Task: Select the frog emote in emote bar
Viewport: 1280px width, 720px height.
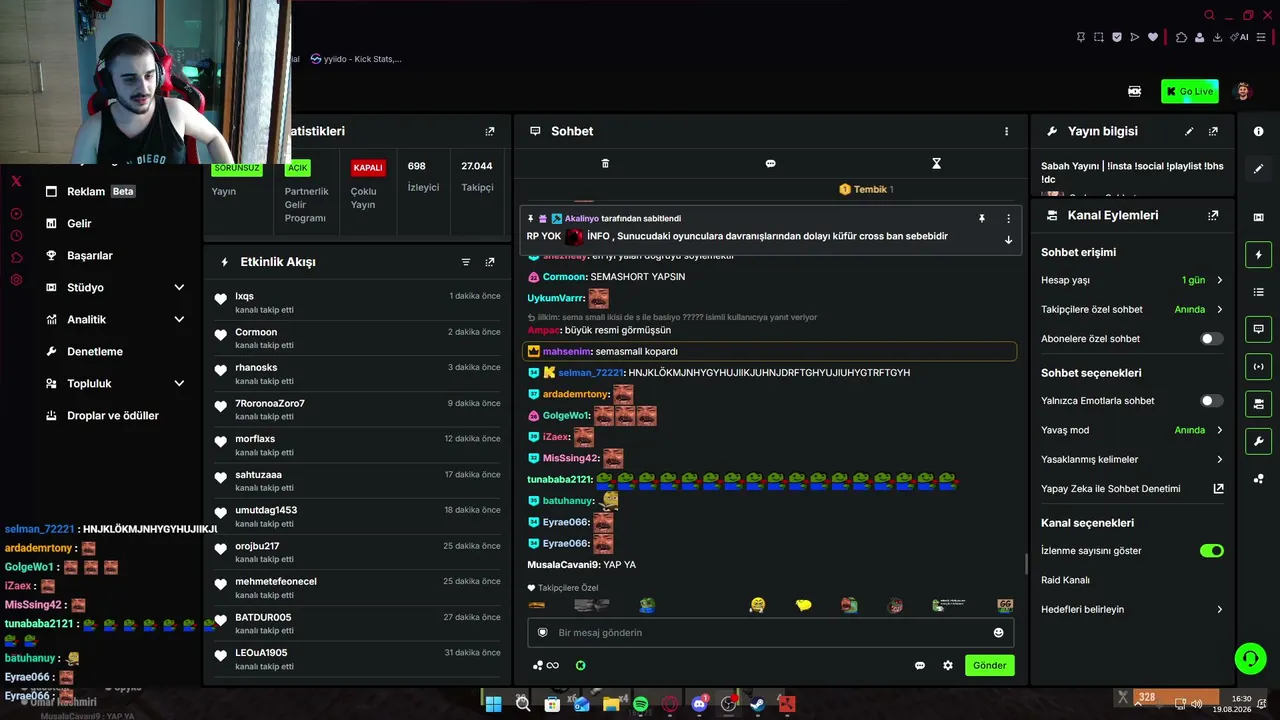Action: point(647,605)
